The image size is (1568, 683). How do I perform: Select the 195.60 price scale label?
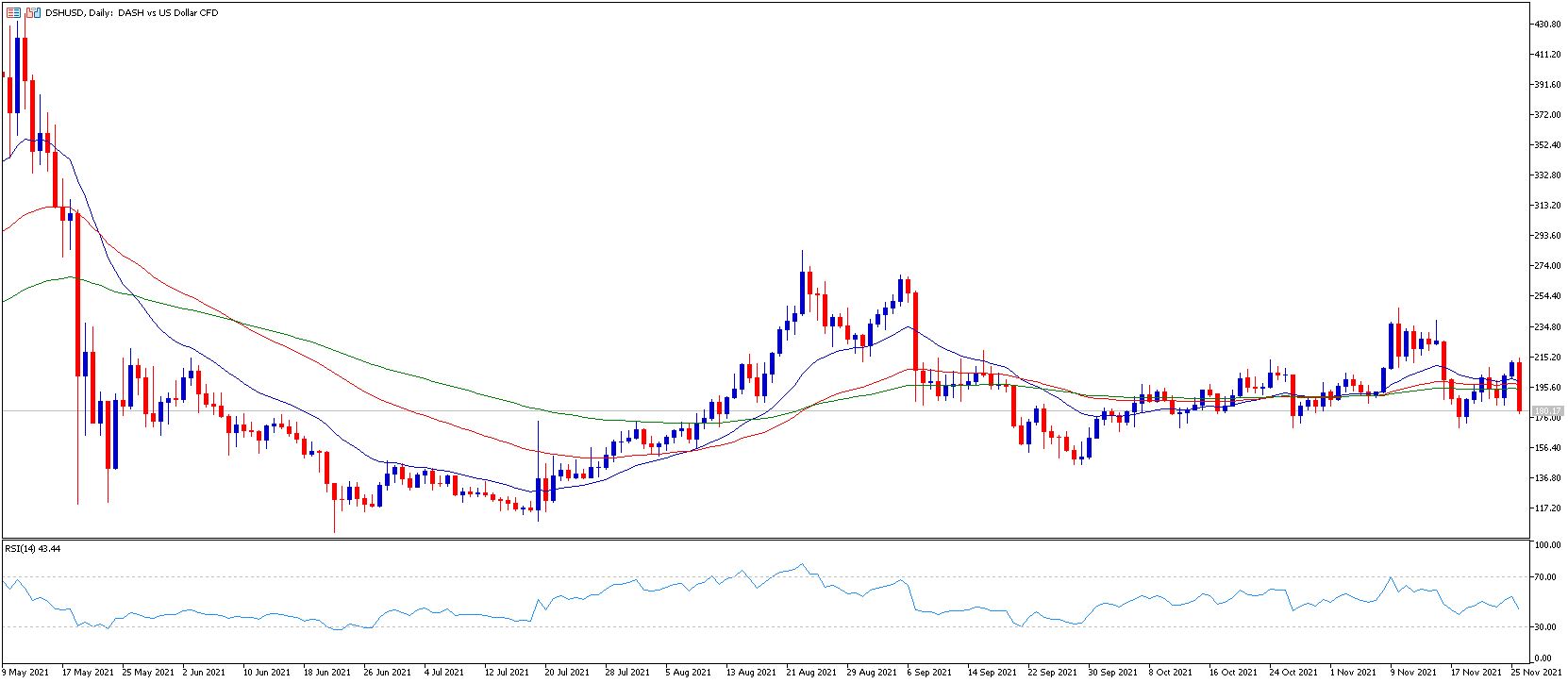click(1548, 387)
